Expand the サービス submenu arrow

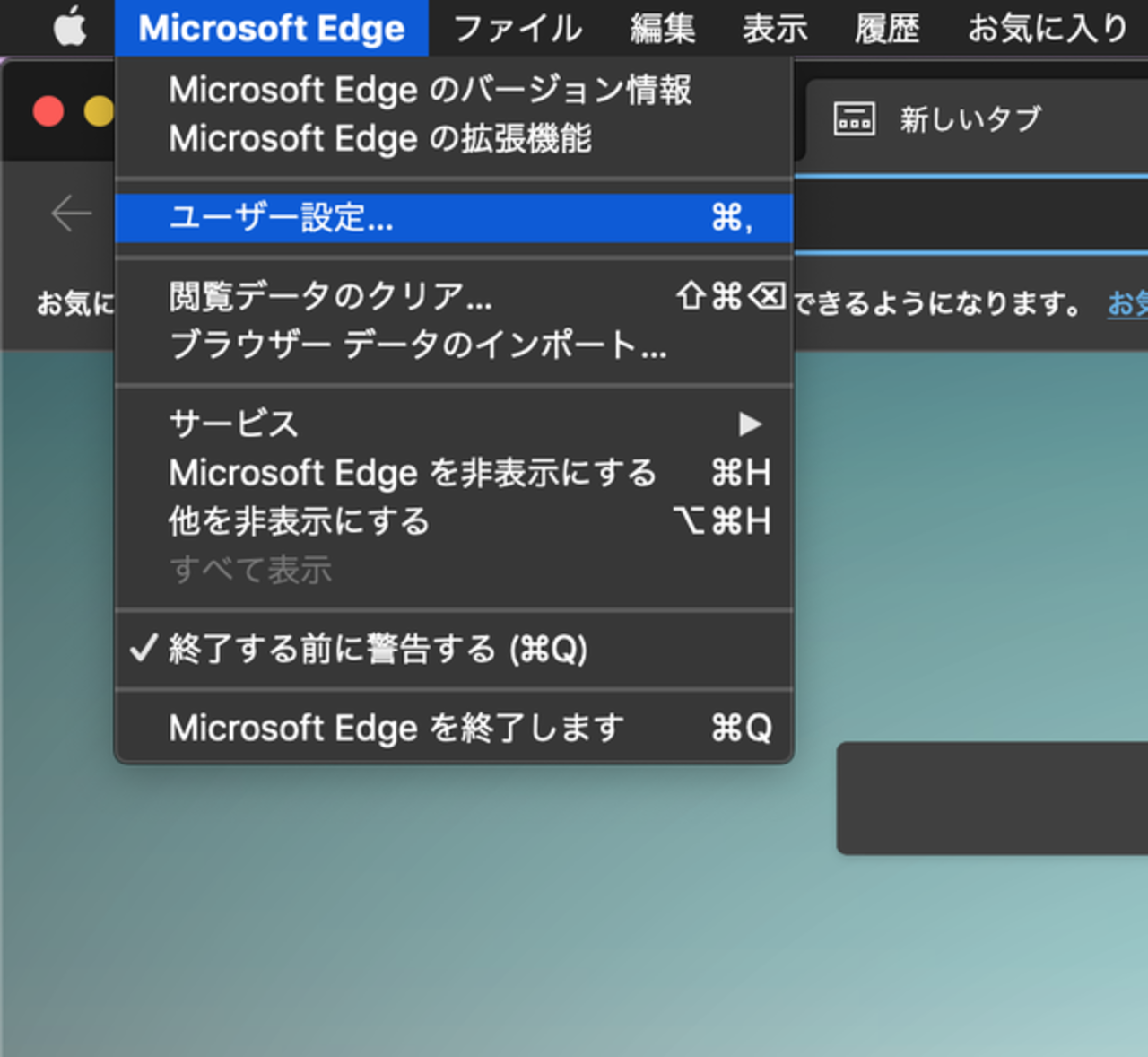pyautogui.click(x=750, y=424)
